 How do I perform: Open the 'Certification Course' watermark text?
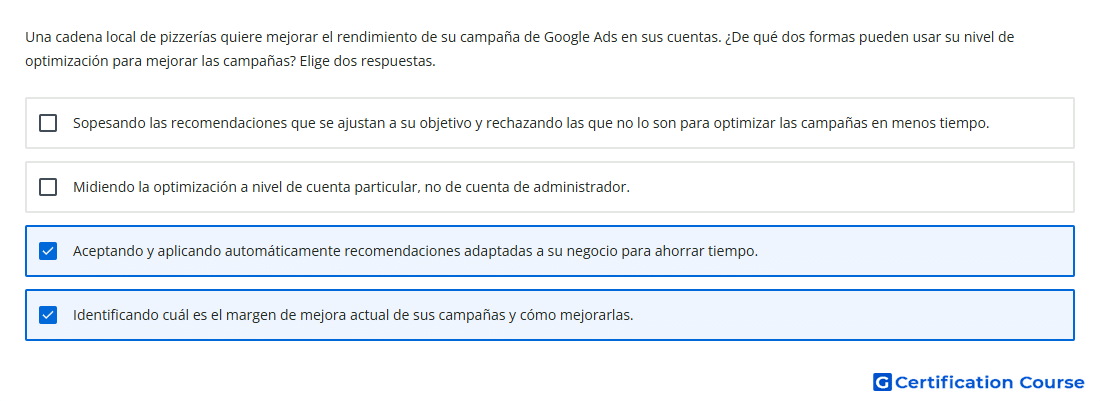pyautogui.click(x=989, y=382)
